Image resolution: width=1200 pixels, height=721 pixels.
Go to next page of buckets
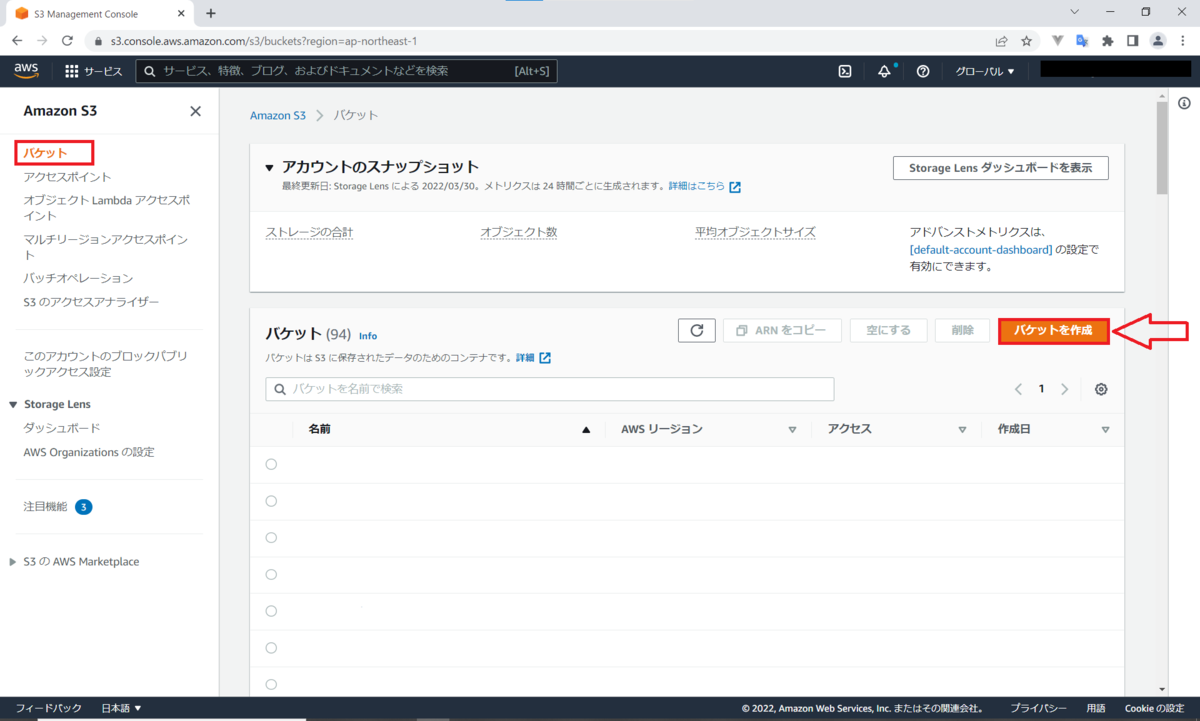click(1065, 389)
